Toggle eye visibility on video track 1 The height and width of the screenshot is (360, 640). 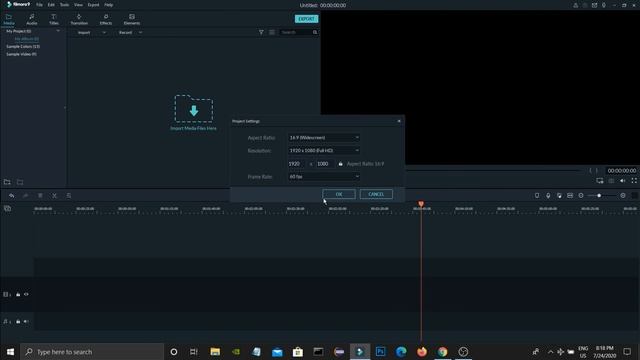(x=26, y=294)
